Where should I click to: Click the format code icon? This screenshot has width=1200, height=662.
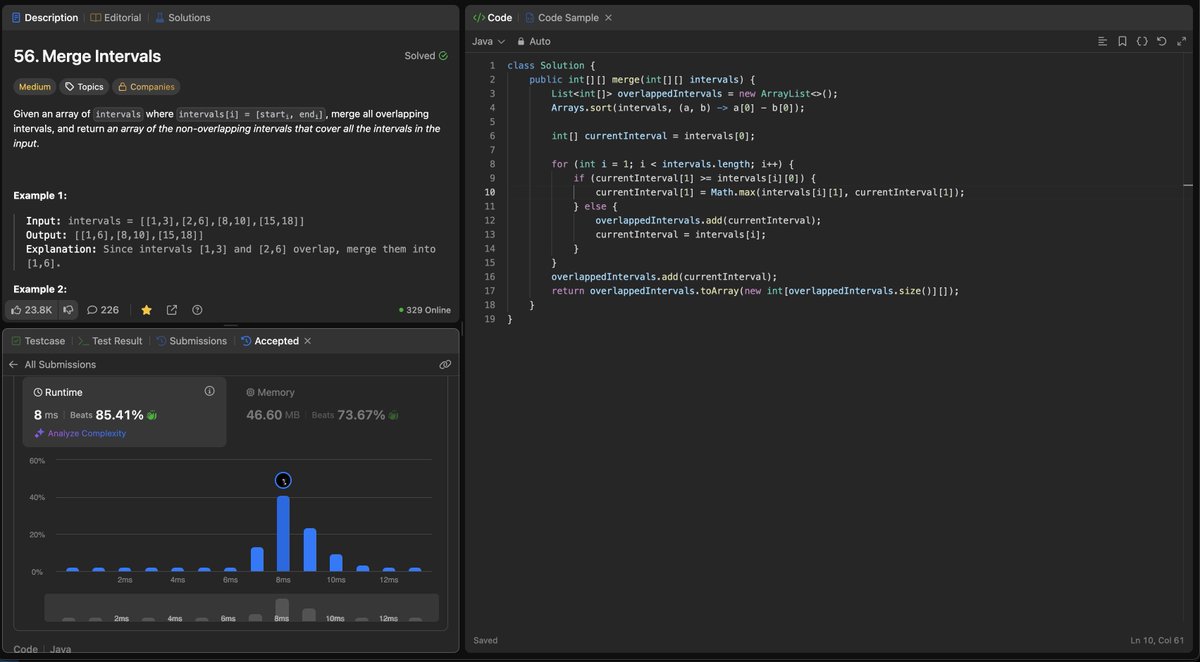tap(1102, 41)
